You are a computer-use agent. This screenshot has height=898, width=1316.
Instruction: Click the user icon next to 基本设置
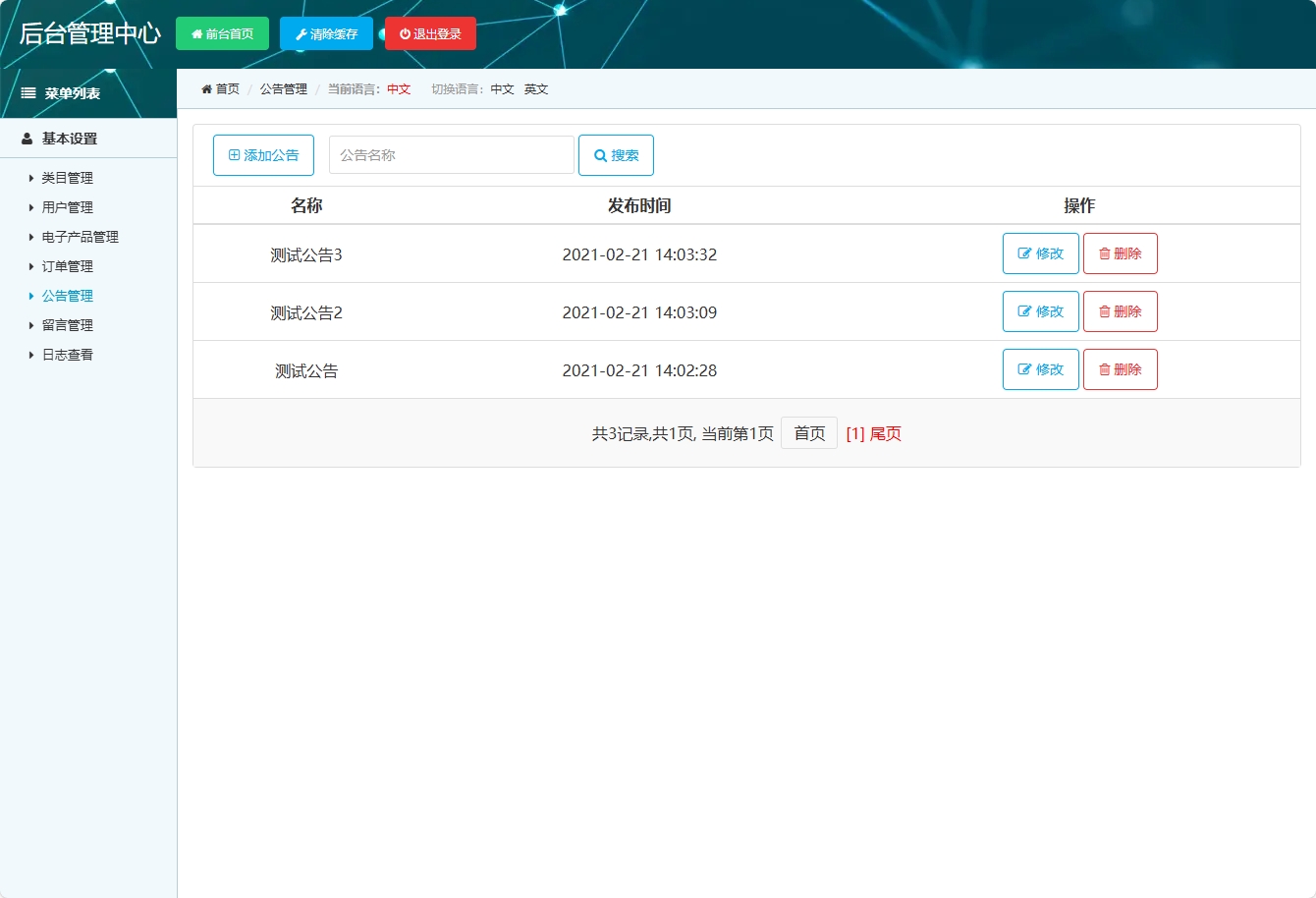[x=25, y=139]
